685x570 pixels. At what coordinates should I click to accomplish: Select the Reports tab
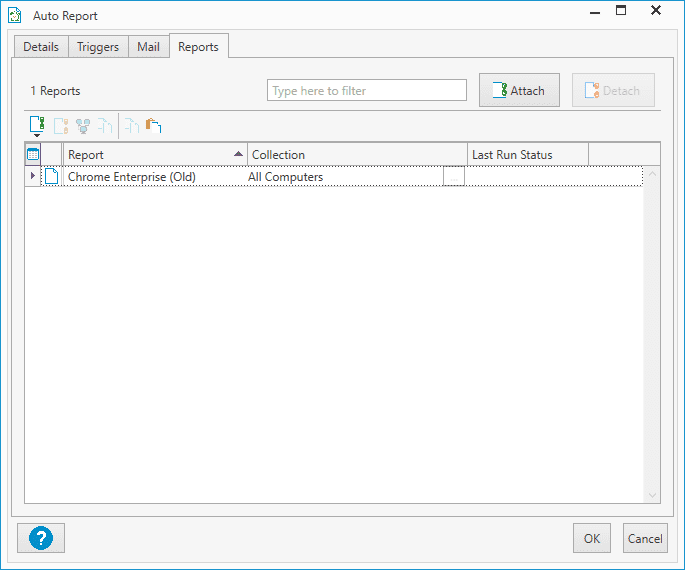(x=198, y=46)
